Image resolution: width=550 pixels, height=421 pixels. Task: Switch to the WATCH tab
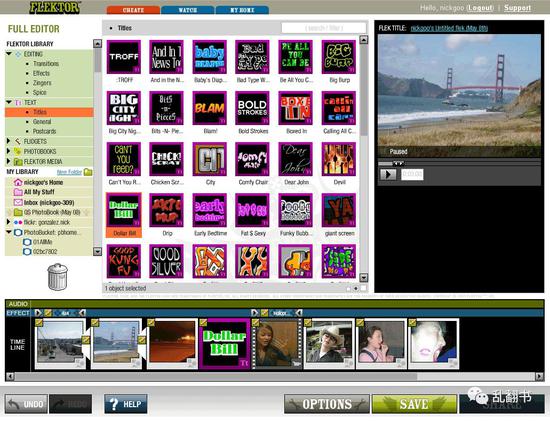click(x=188, y=10)
